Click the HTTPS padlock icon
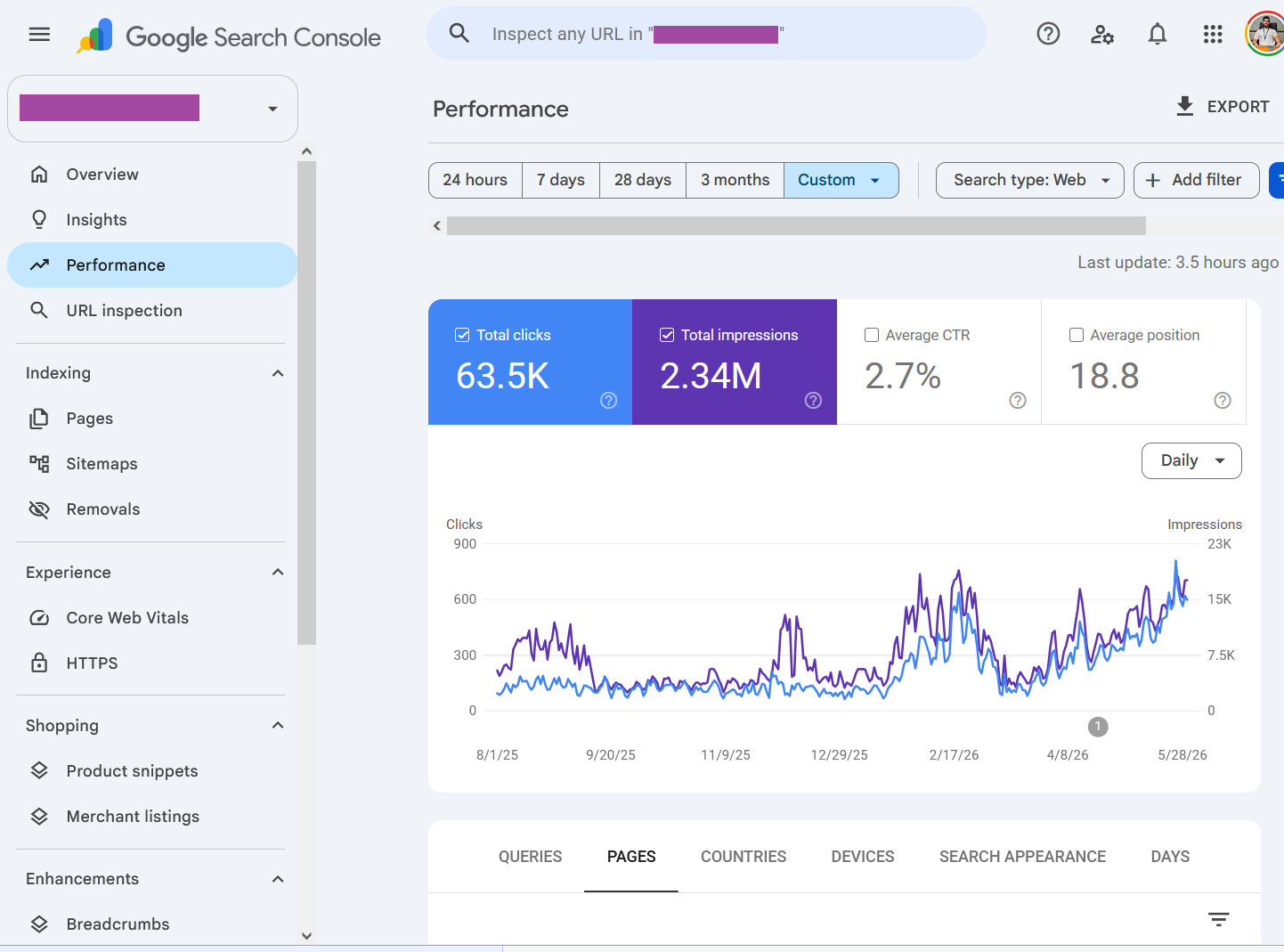The height and width of the screenshot is (952, 1284). pos(39,663)
